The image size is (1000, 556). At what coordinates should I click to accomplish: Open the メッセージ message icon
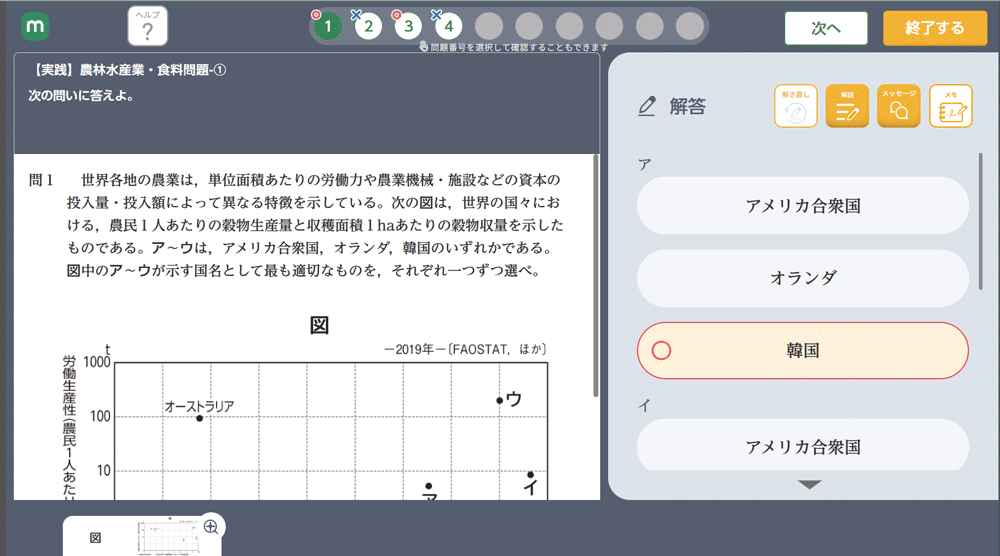click(899, 106)
